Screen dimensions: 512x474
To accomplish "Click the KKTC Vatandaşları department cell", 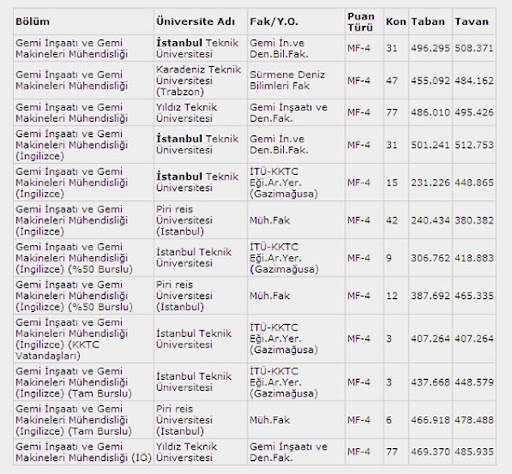I will pos(71,339).
